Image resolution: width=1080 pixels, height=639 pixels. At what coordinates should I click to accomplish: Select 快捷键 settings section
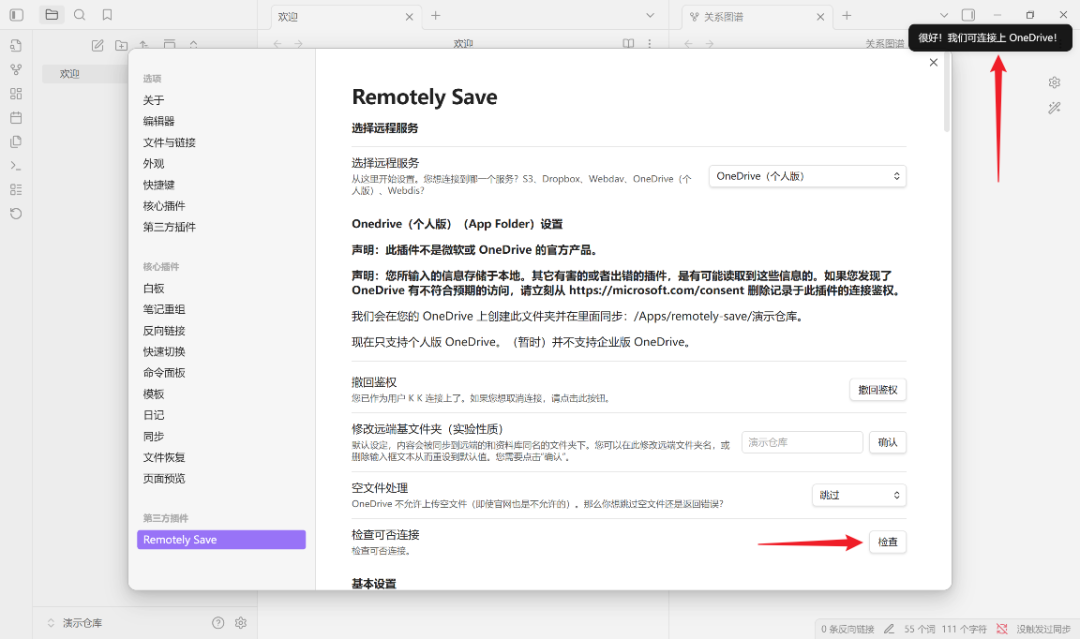(158, 185)
